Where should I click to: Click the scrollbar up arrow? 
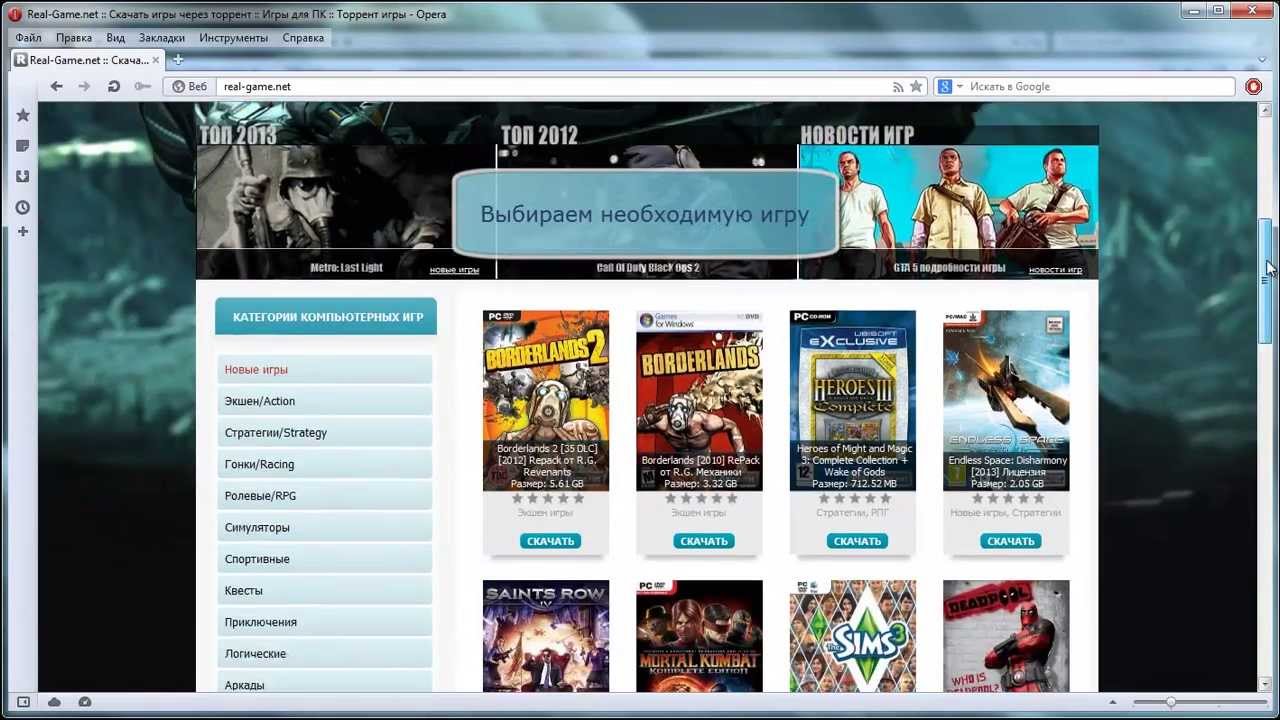coord(1265,108)
